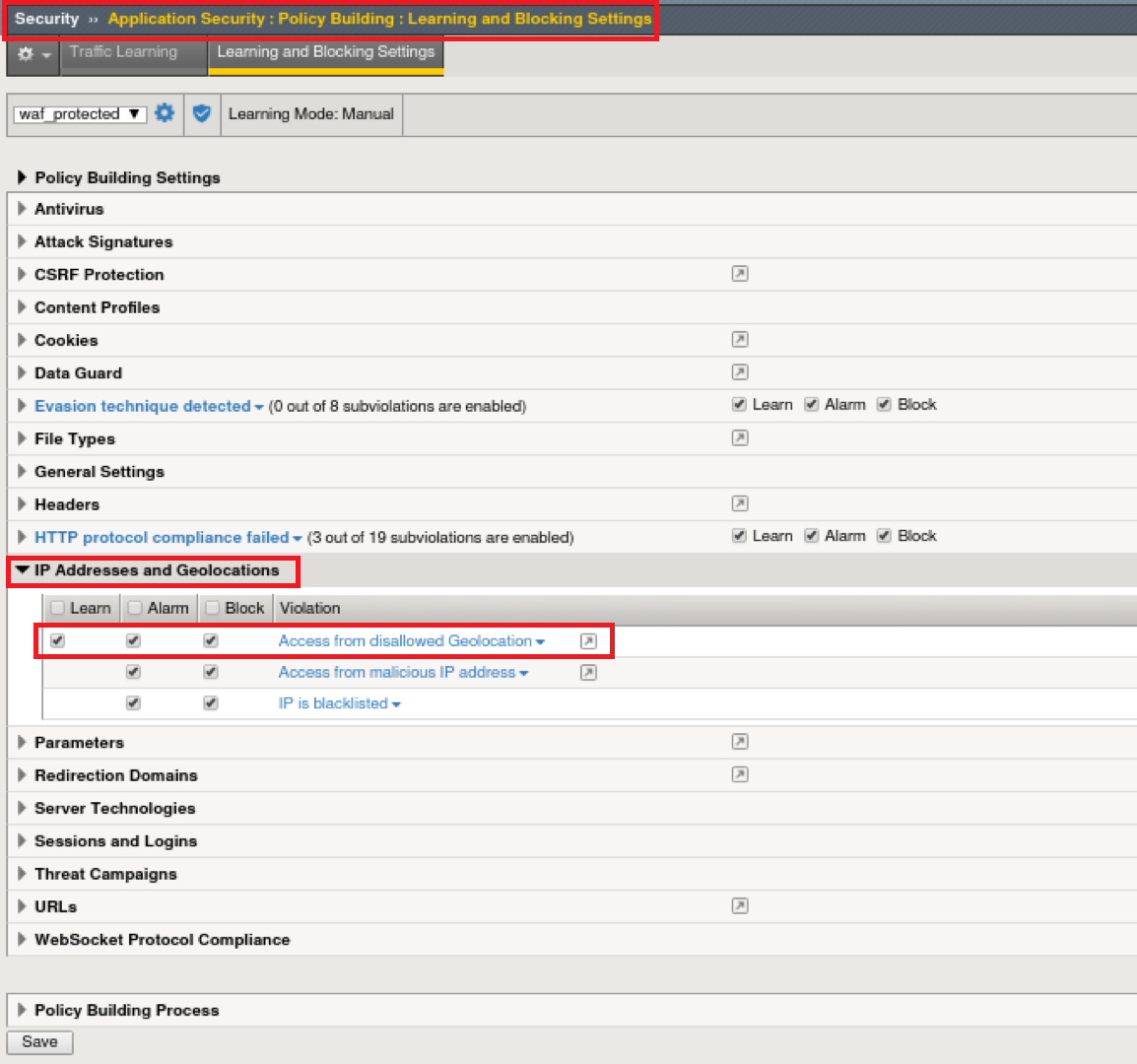Click the blue gear icon next to waf_protected

[165, 113]
